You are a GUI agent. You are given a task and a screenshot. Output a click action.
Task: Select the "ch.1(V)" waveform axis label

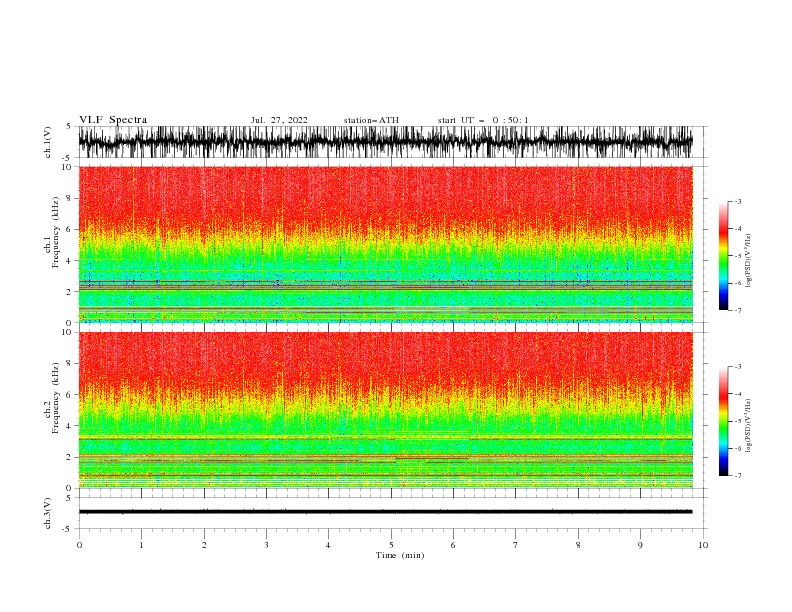click(48, 142)
